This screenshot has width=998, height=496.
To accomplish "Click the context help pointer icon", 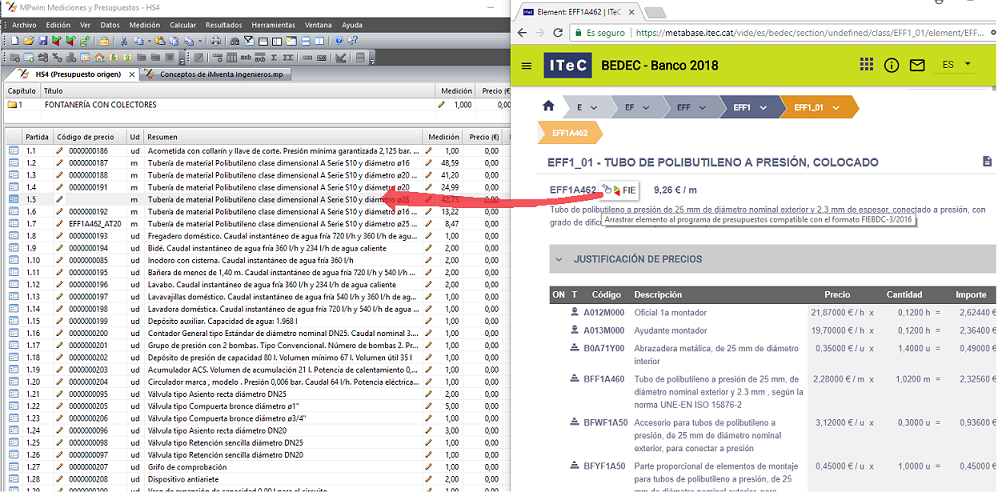I will click(353, 41).
